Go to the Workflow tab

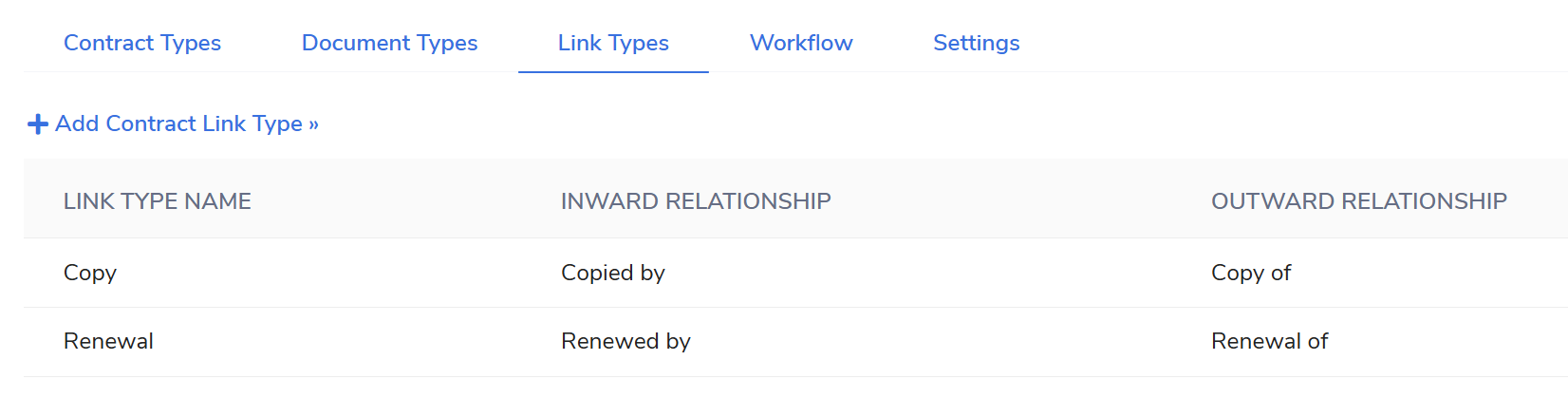point(801,43)
